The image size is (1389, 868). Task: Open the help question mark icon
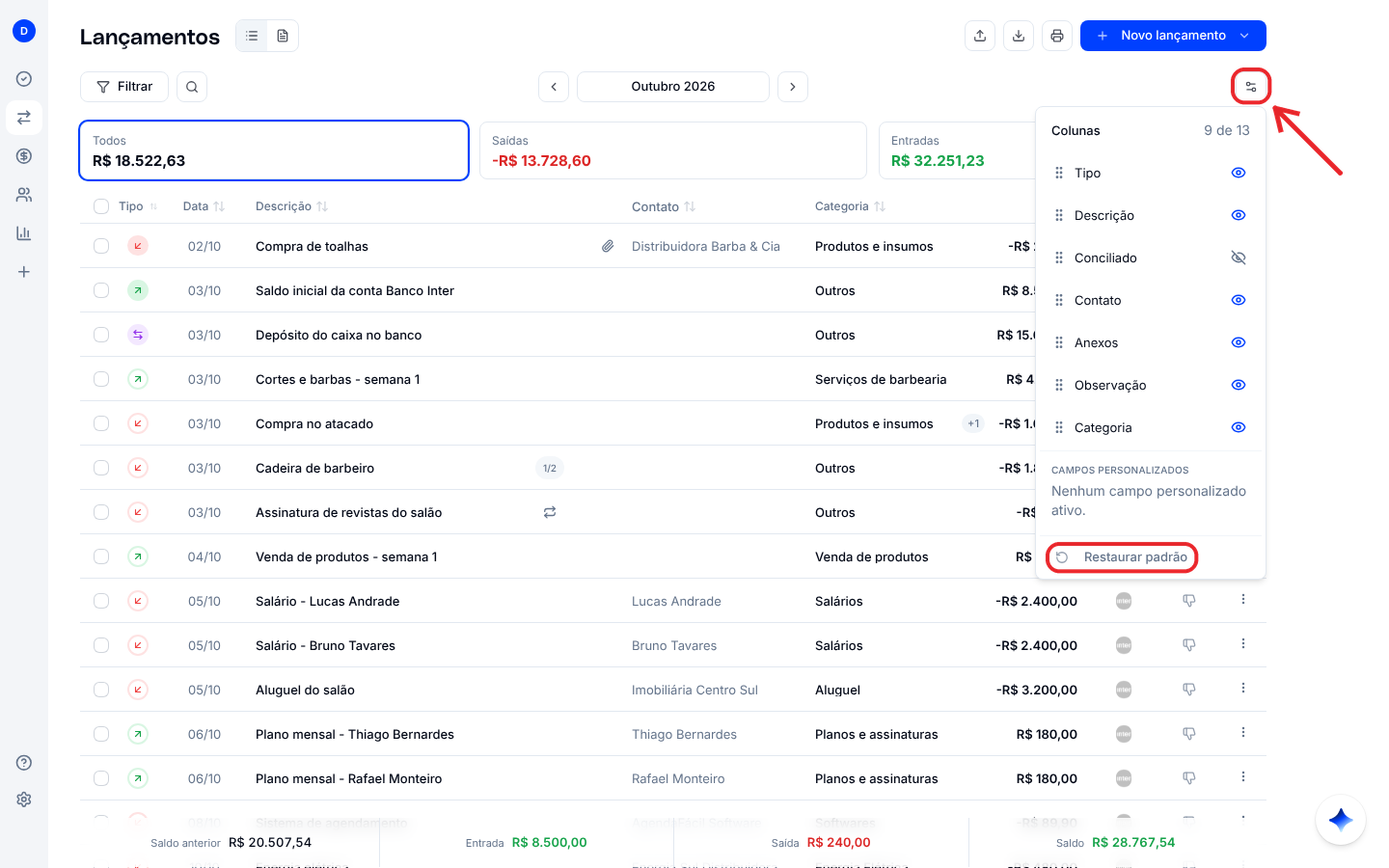[24, 763]
